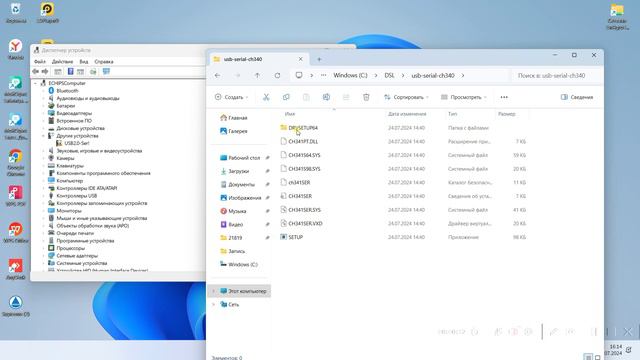Click the scan hardware monitor icon in Device Manager
The width and height of the screenshot is (640, 360).
click(106, 71)
